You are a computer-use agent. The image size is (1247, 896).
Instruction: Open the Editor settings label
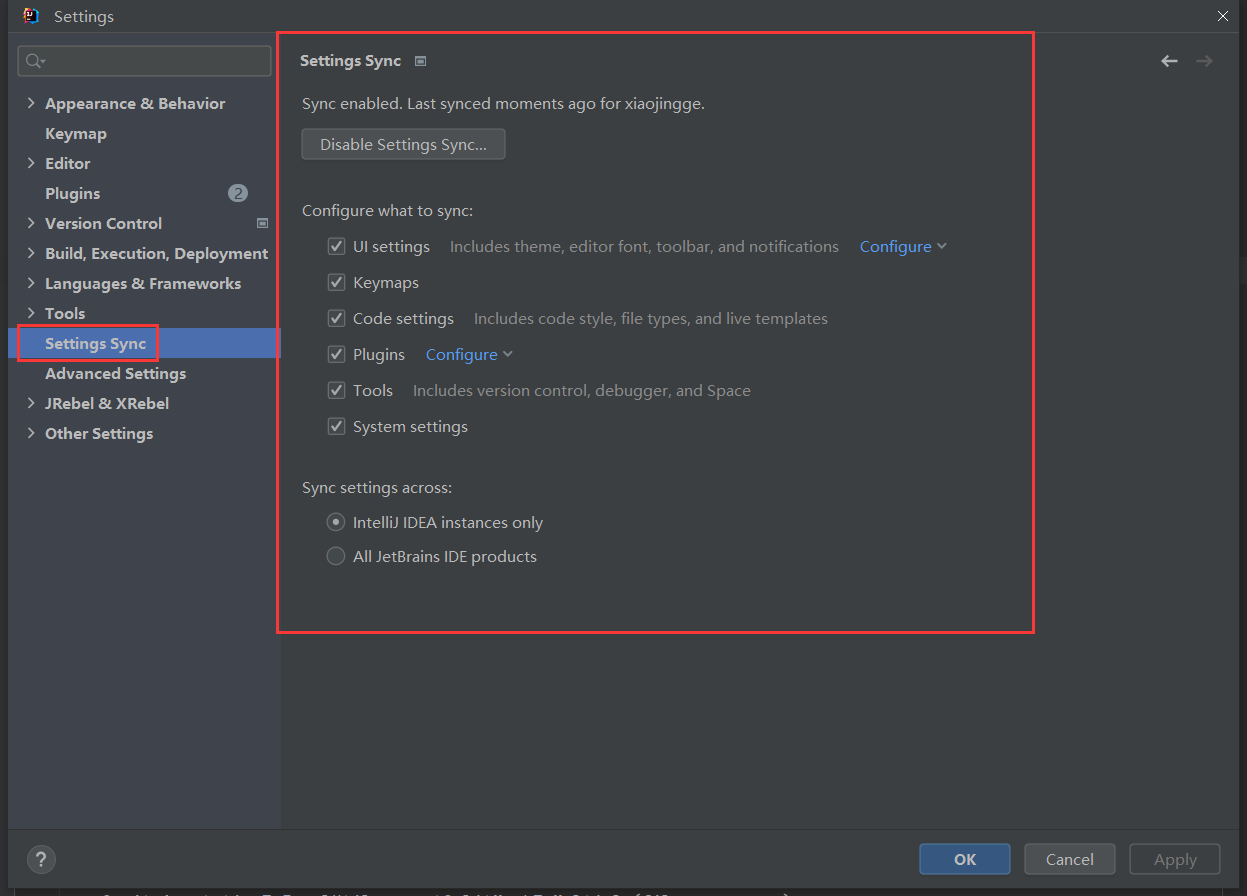click(68, 163)
